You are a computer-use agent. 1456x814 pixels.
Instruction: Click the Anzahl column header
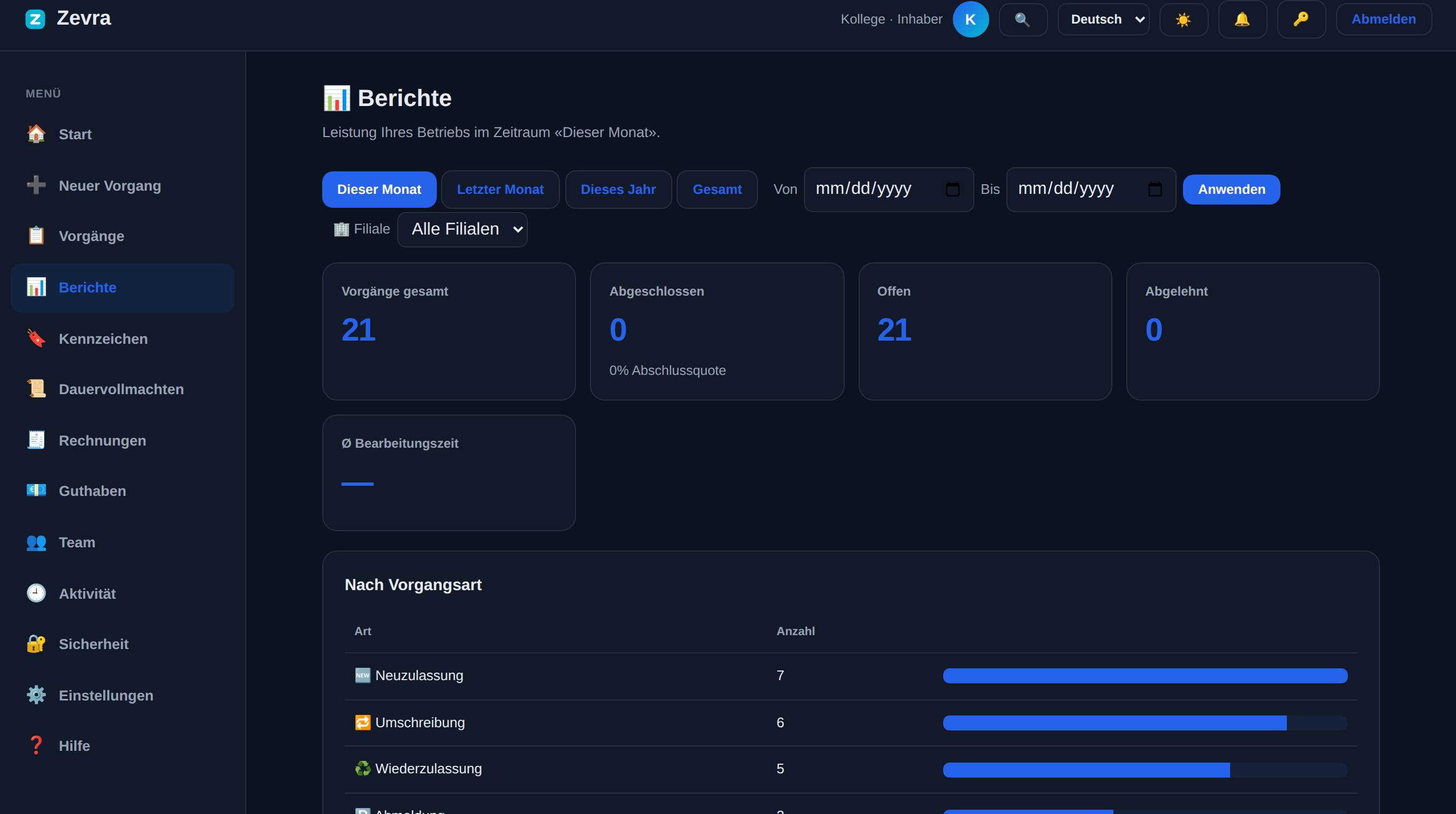click(x=795, y=631)
